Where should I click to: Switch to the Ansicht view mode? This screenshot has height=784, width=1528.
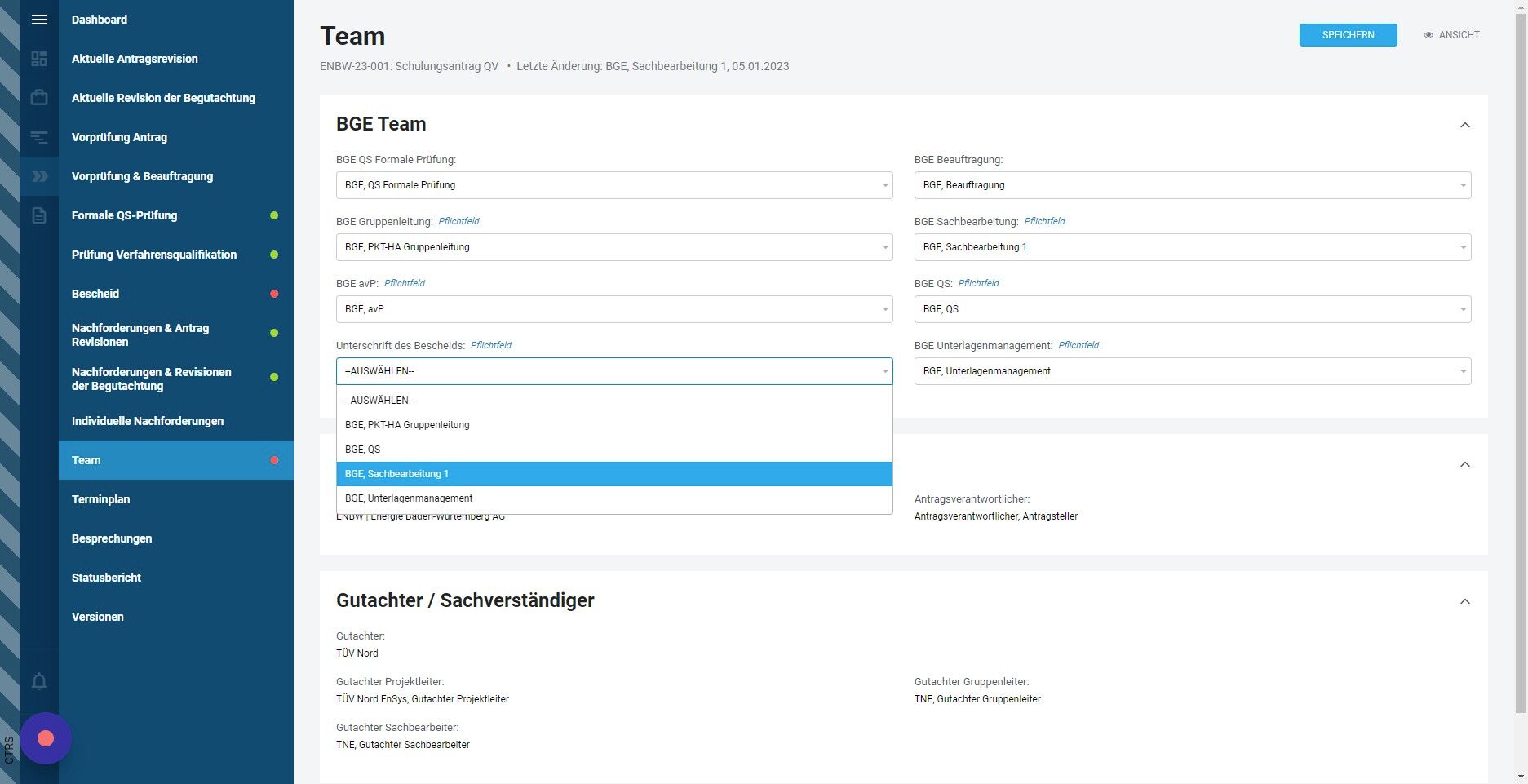click(x=1451, y=35)
